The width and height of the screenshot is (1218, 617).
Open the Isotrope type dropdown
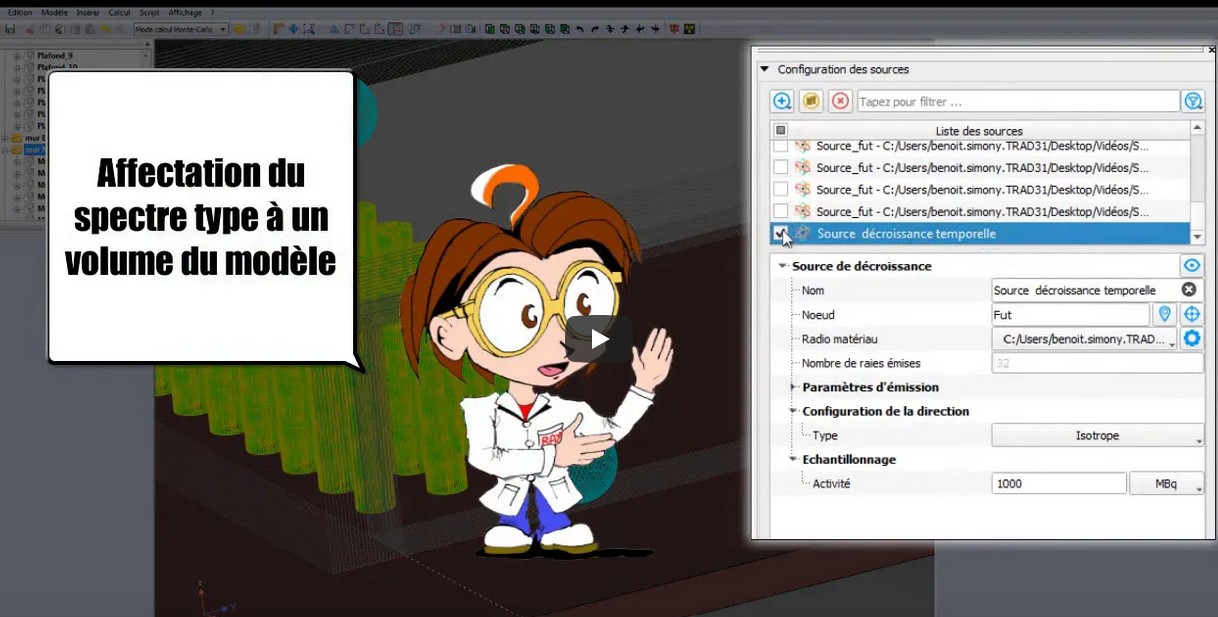point(1098,435)
